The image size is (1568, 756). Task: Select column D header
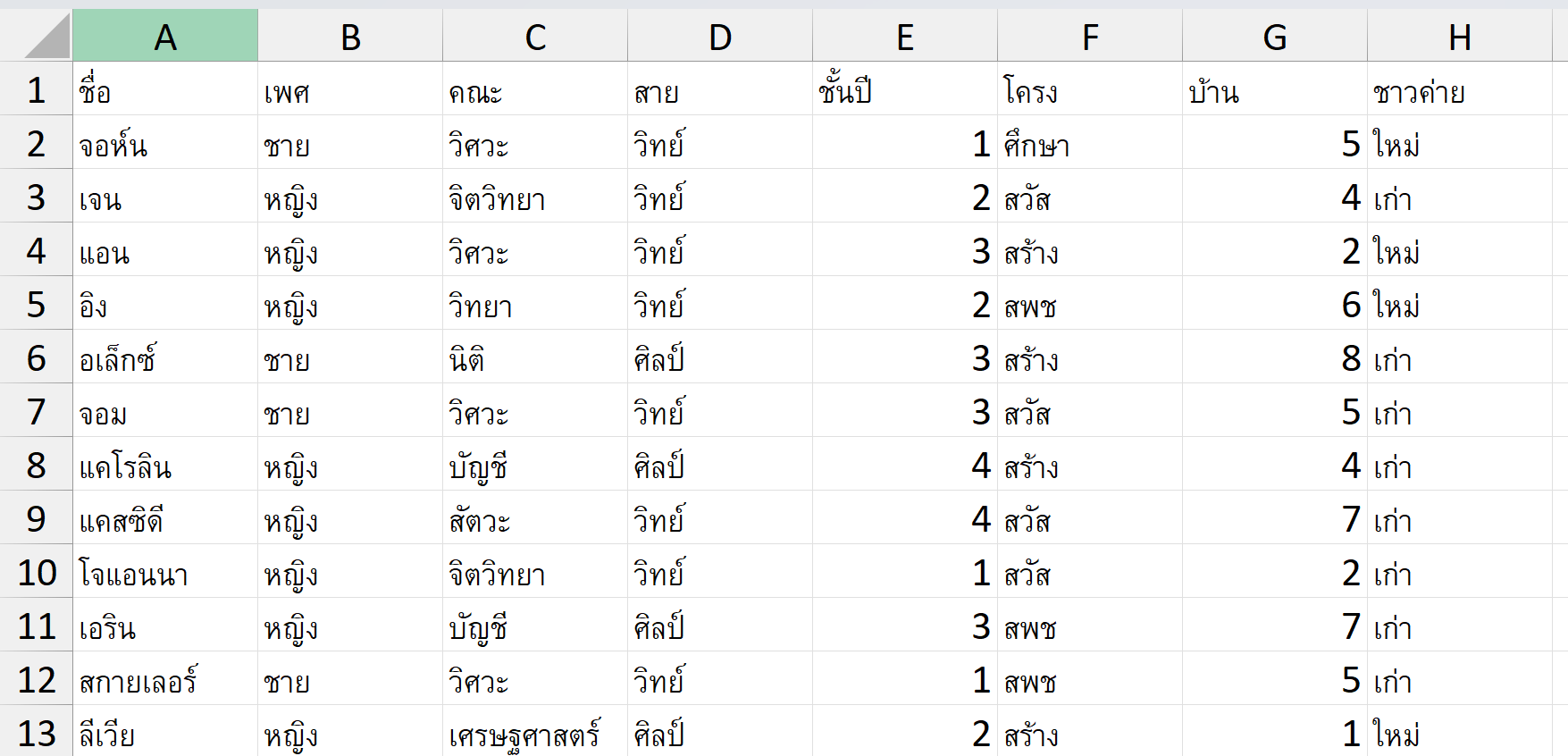720,36
